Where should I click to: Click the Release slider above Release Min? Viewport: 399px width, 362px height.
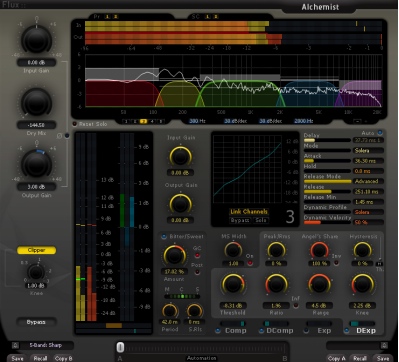tap(328, 192)
